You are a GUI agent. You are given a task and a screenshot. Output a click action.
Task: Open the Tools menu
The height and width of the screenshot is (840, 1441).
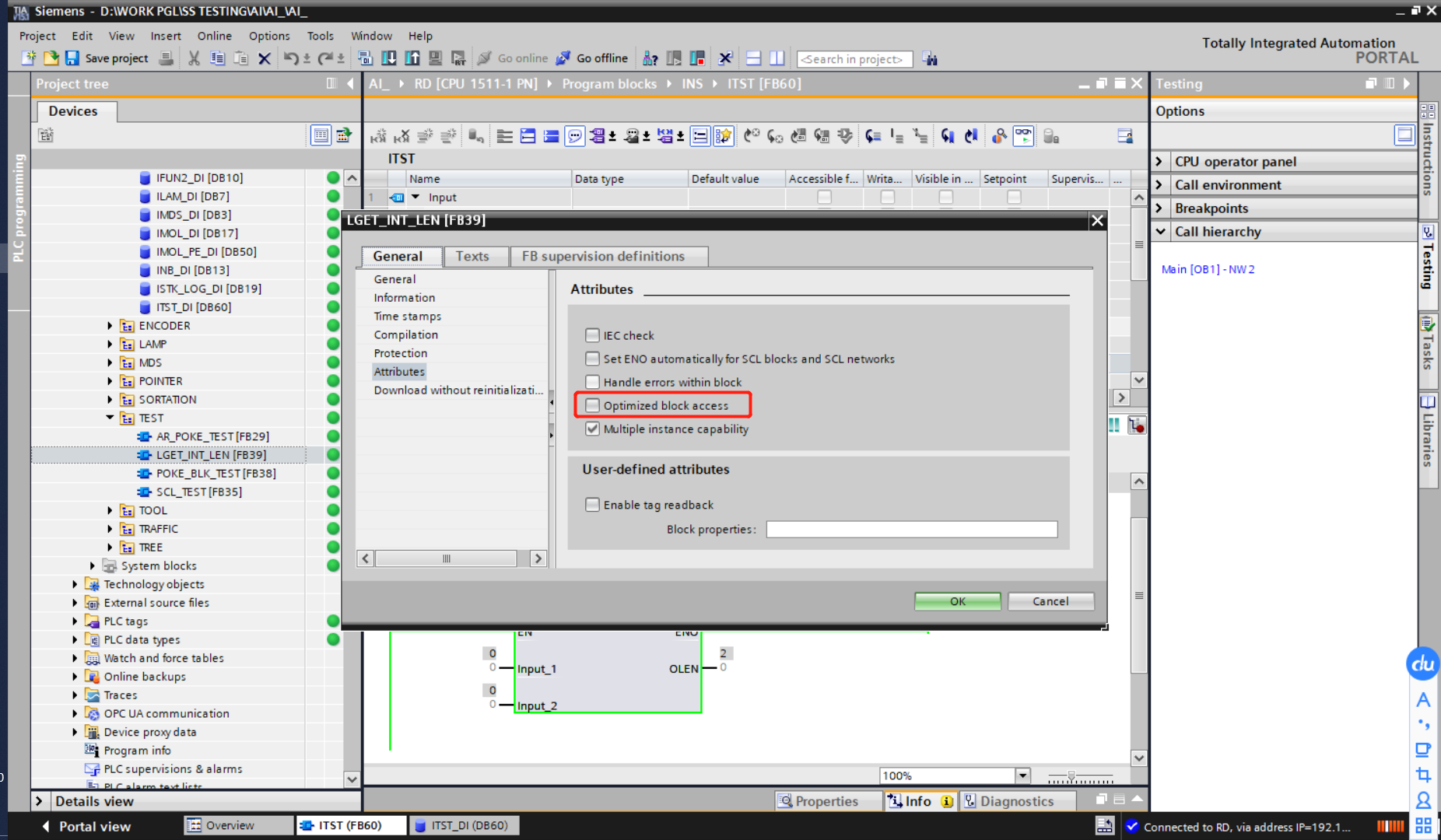tap(320, 36)
